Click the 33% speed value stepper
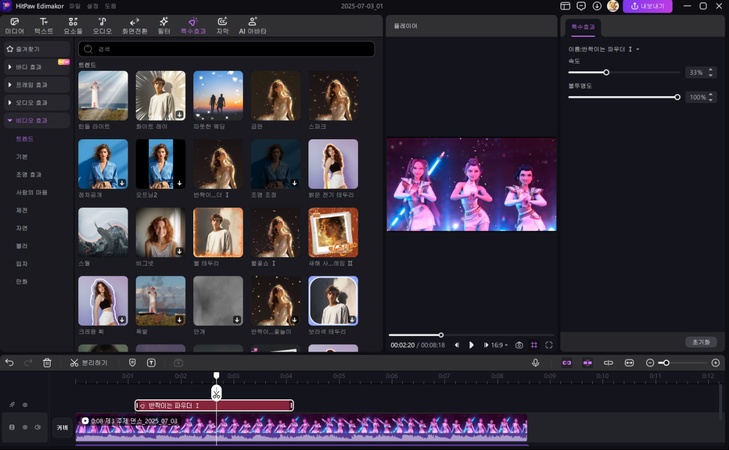The width and height of the screenshot is (729, 450). [x=710, y=73]
